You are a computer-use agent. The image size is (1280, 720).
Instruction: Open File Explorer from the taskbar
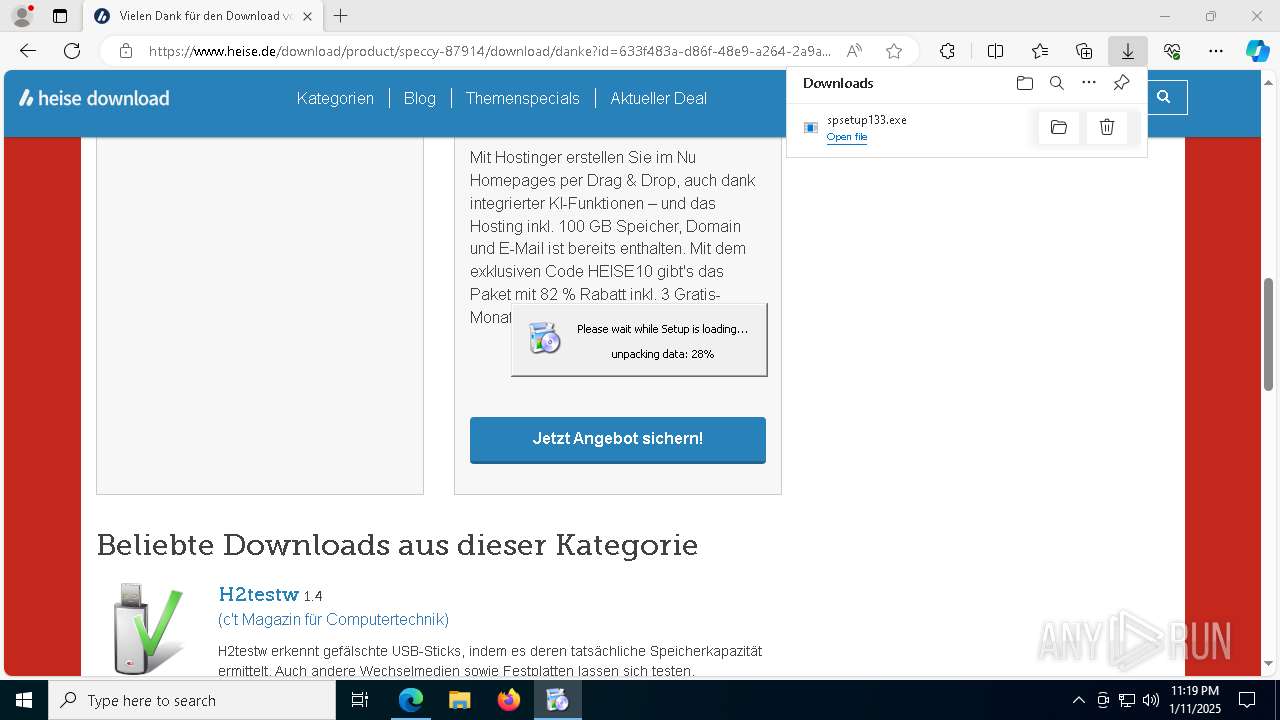pyautogui.click(x=460, y=700)
